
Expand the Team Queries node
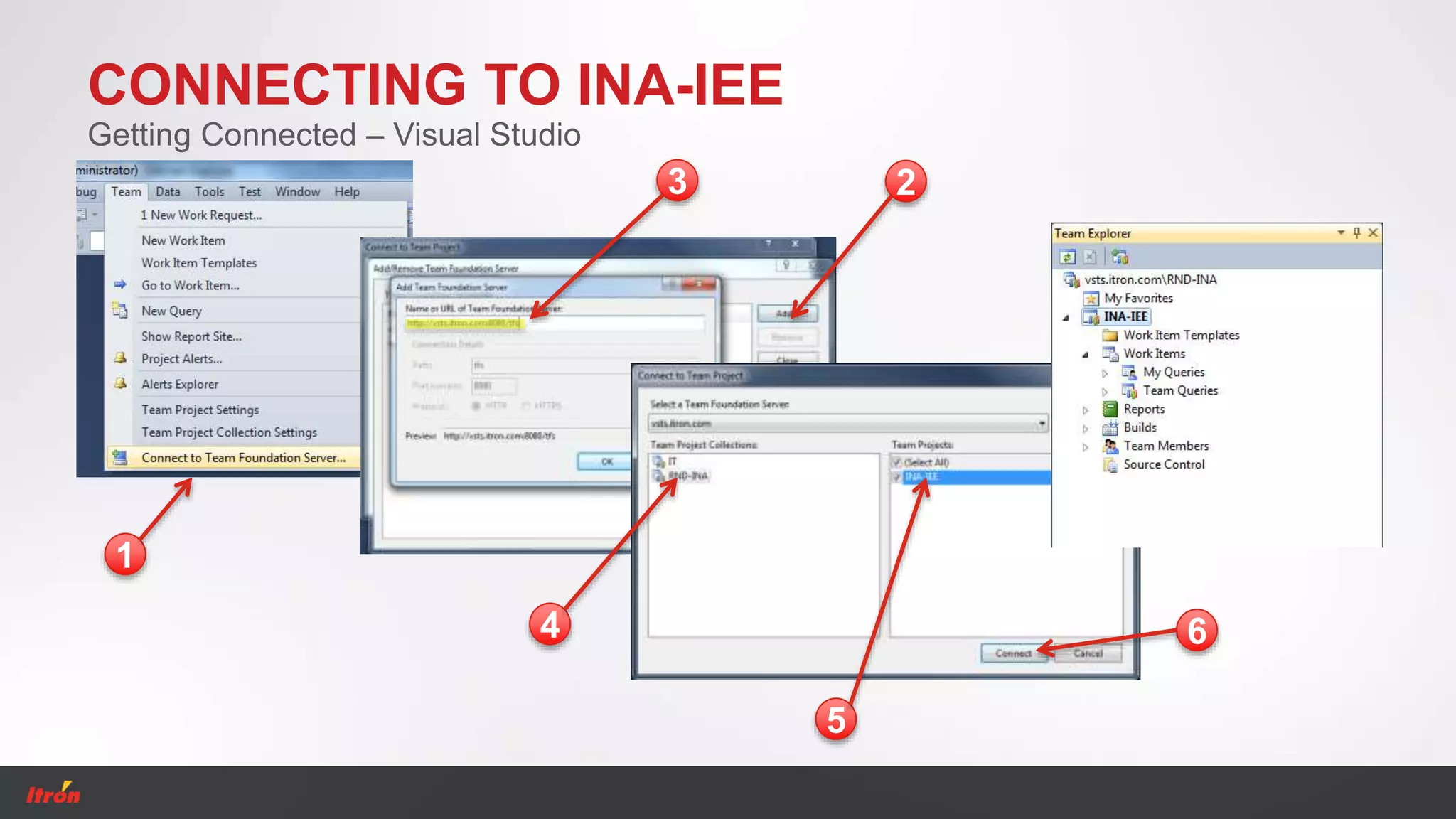pyautogui.click(x=1105, y=391)
